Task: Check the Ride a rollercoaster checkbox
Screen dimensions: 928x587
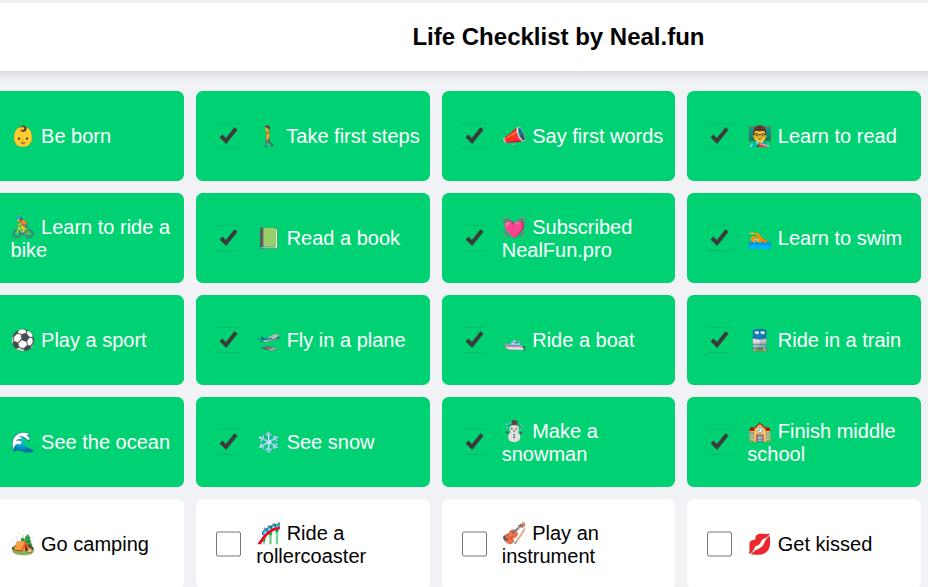Action: pos(228,544)
